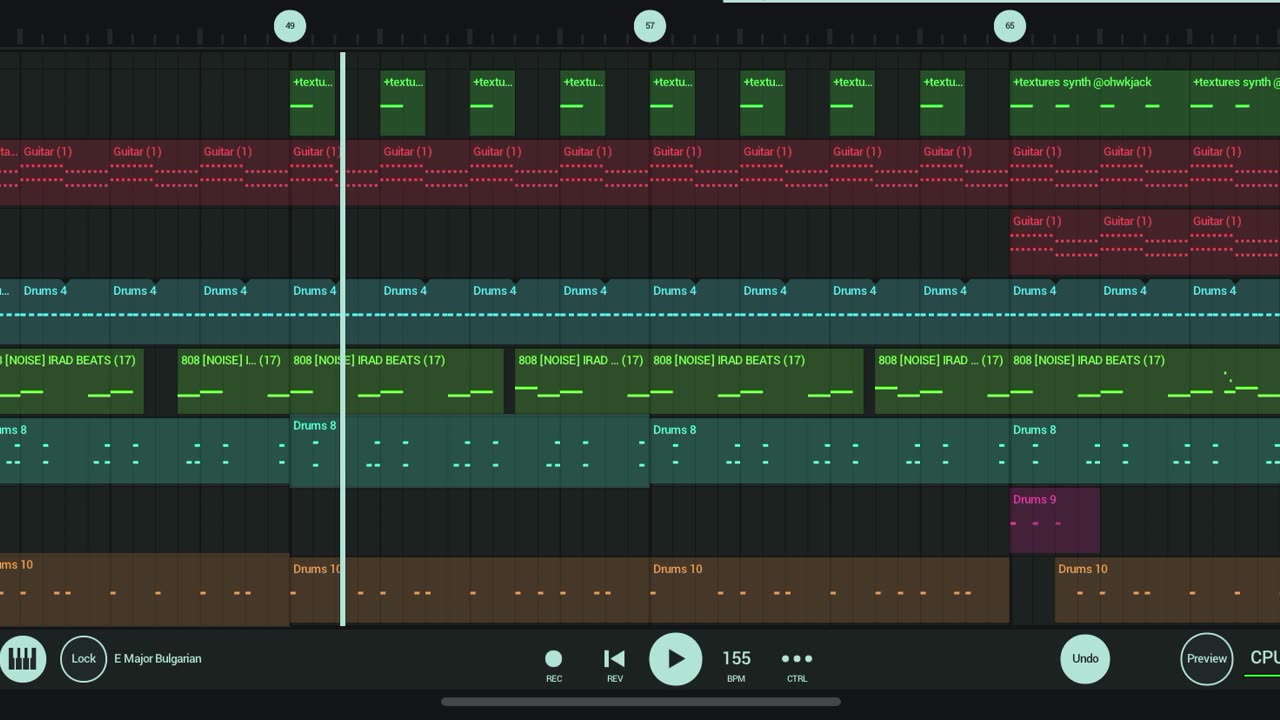Select the Drums 10 clip at bar 49
The height and width of the screenshot is (720, 1280).
tap(469, 591)
